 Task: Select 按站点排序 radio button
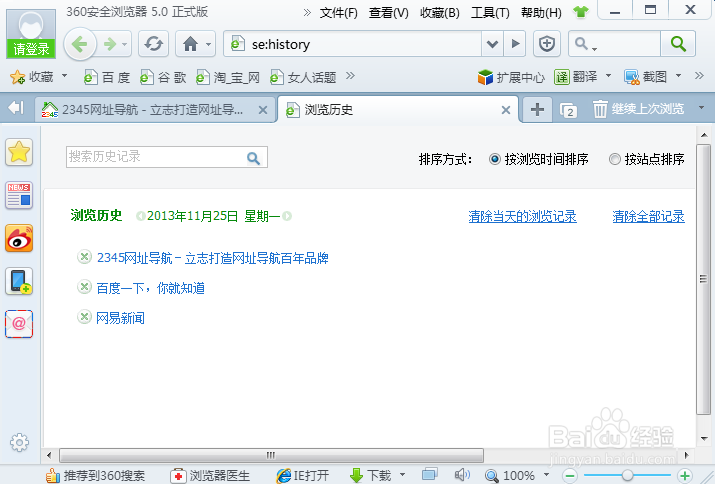615,159
